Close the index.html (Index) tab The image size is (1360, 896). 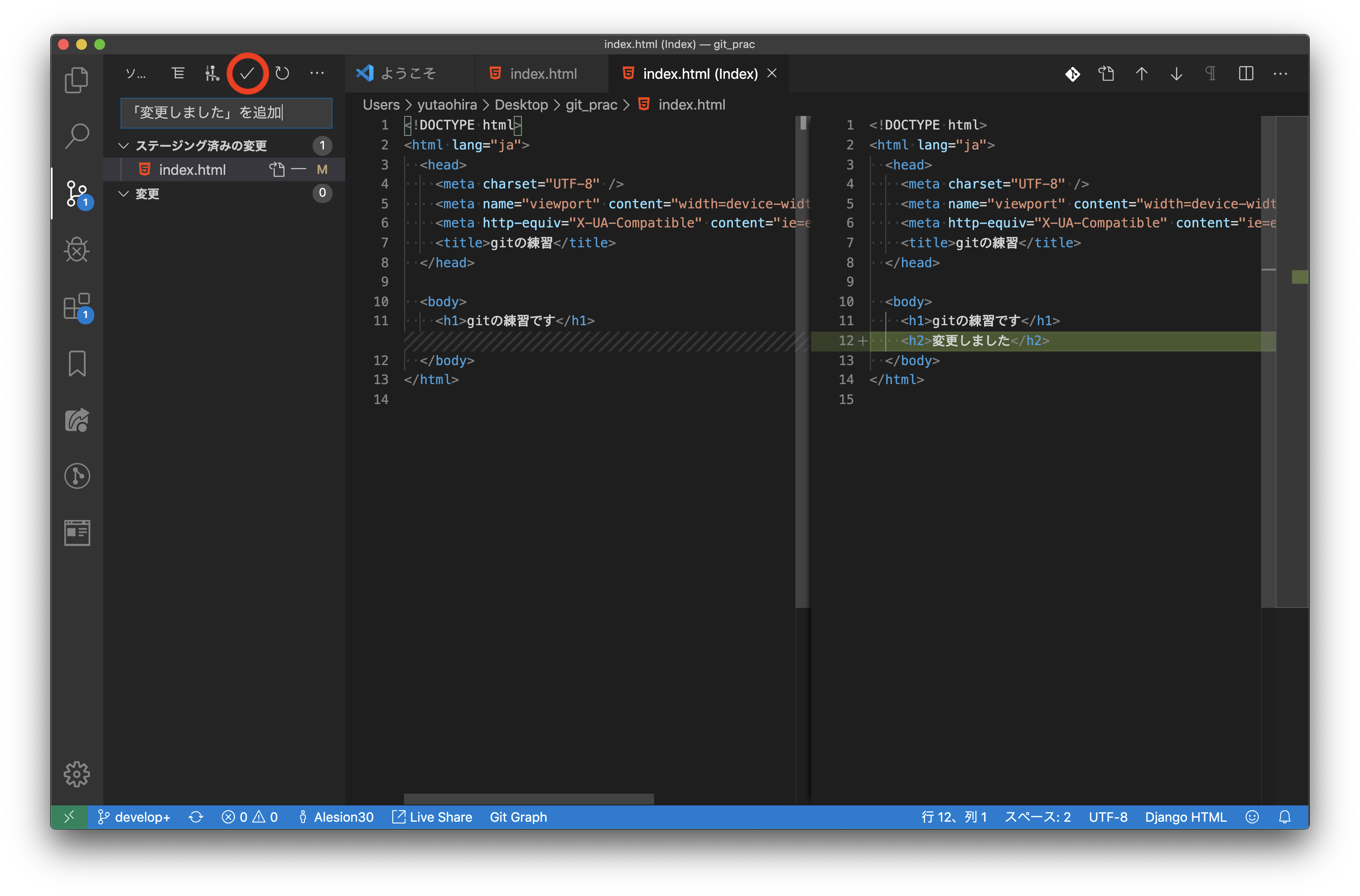(772, 73)
